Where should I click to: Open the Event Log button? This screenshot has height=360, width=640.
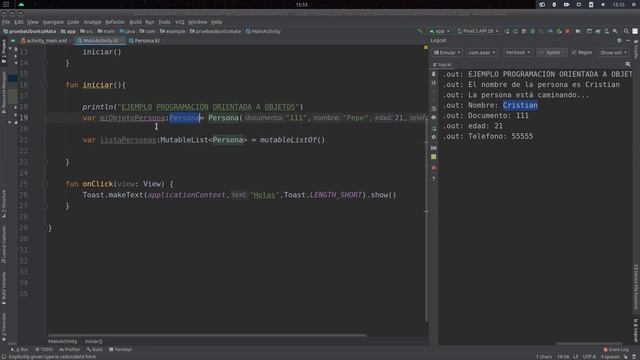(616, 350)
